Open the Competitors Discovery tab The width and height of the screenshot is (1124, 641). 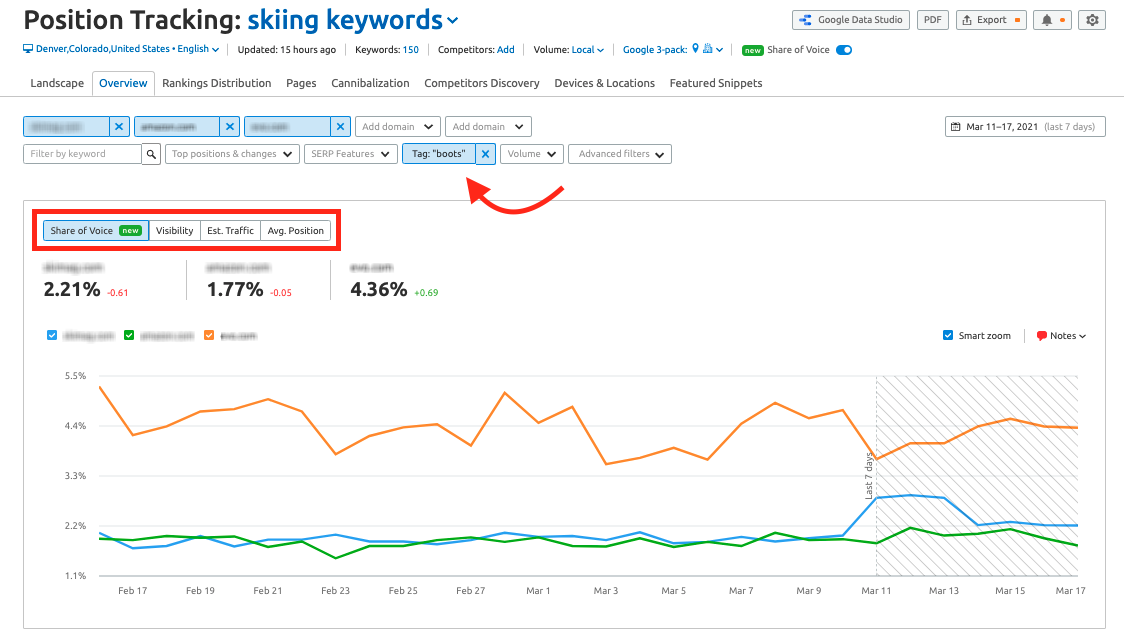481,83
